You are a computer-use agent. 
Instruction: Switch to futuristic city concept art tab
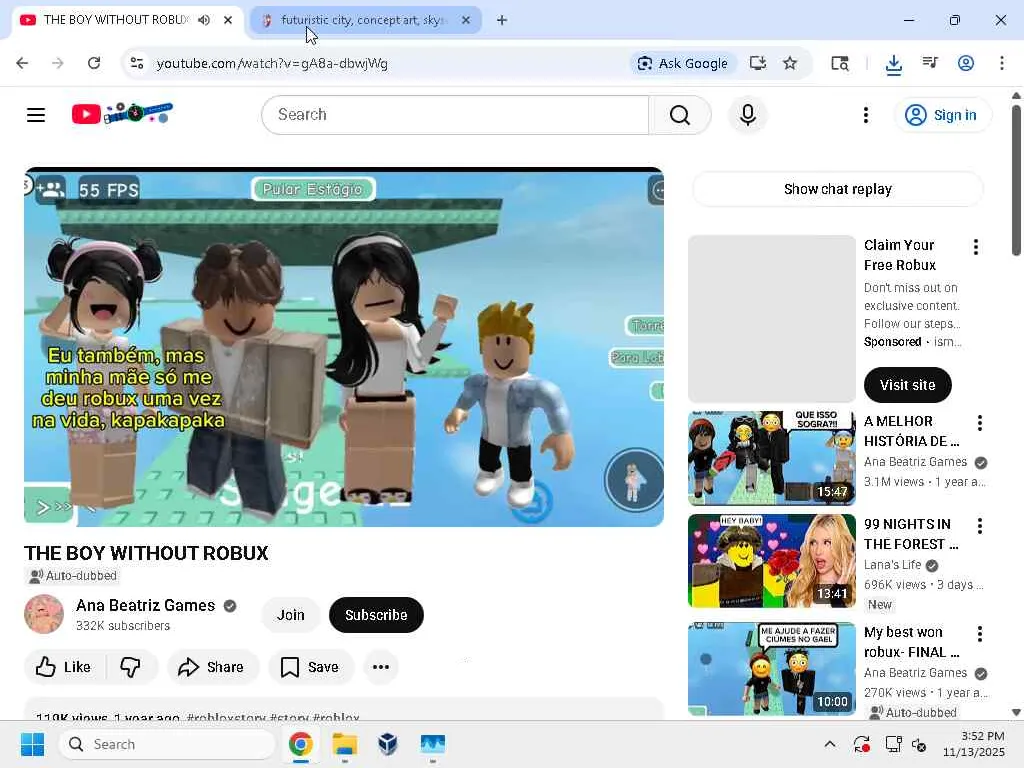point(362,20)
